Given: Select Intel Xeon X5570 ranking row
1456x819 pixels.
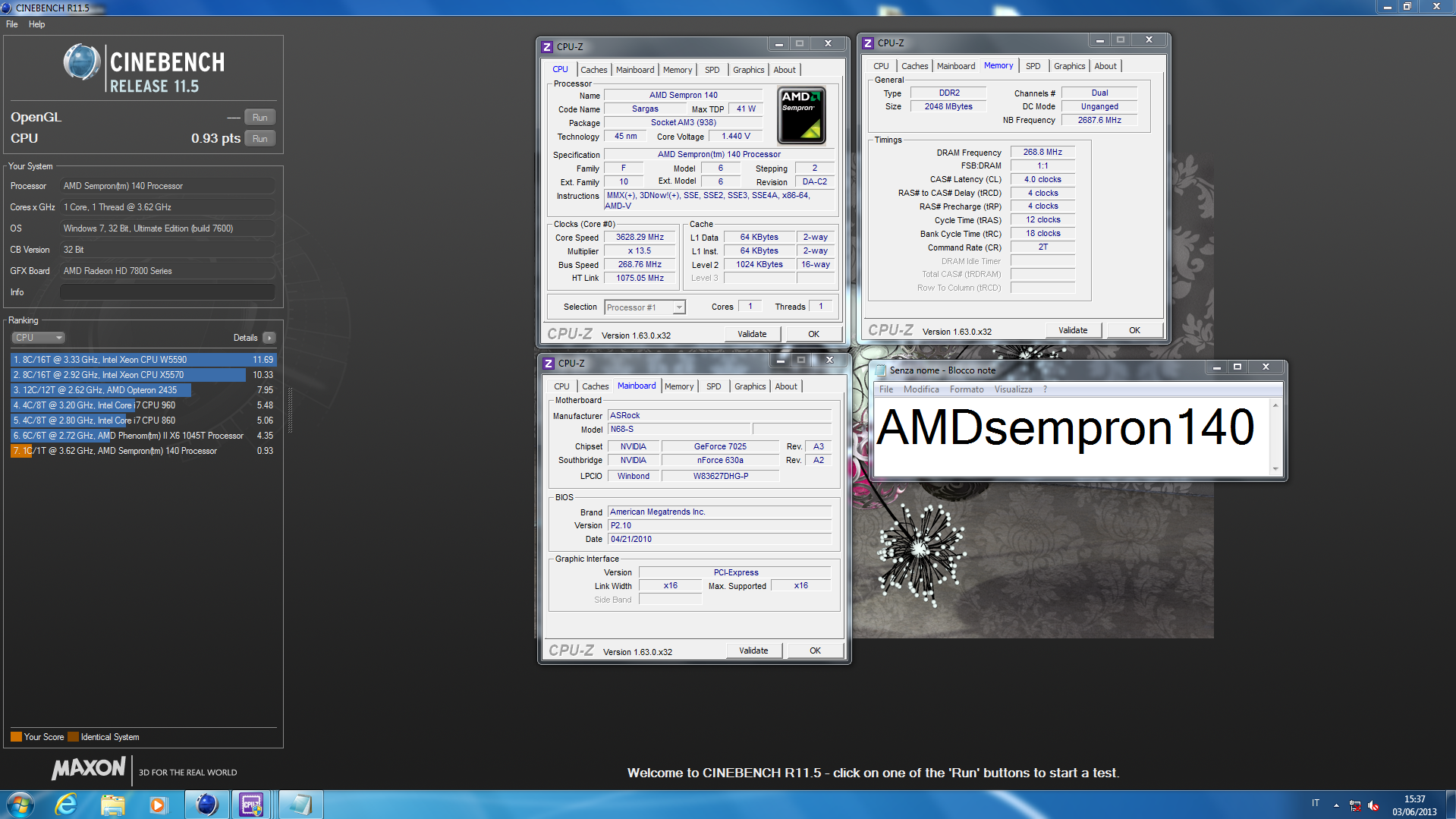Looking at the screenshot, I should [x=143, y=375].
